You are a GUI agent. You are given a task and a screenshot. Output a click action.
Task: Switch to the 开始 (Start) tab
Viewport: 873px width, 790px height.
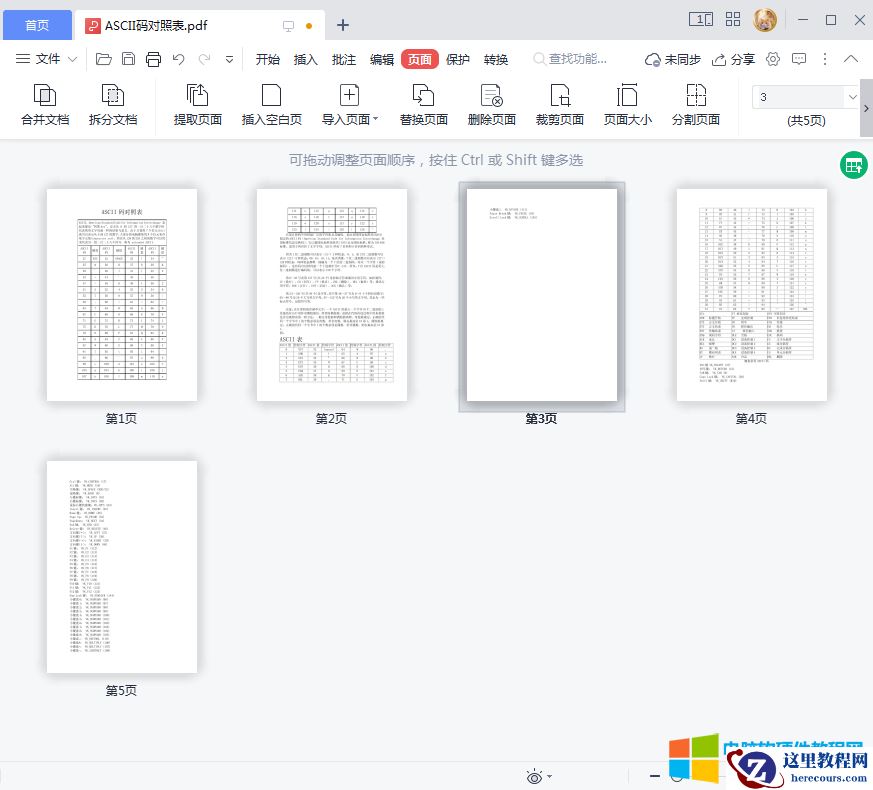point(268,59)
